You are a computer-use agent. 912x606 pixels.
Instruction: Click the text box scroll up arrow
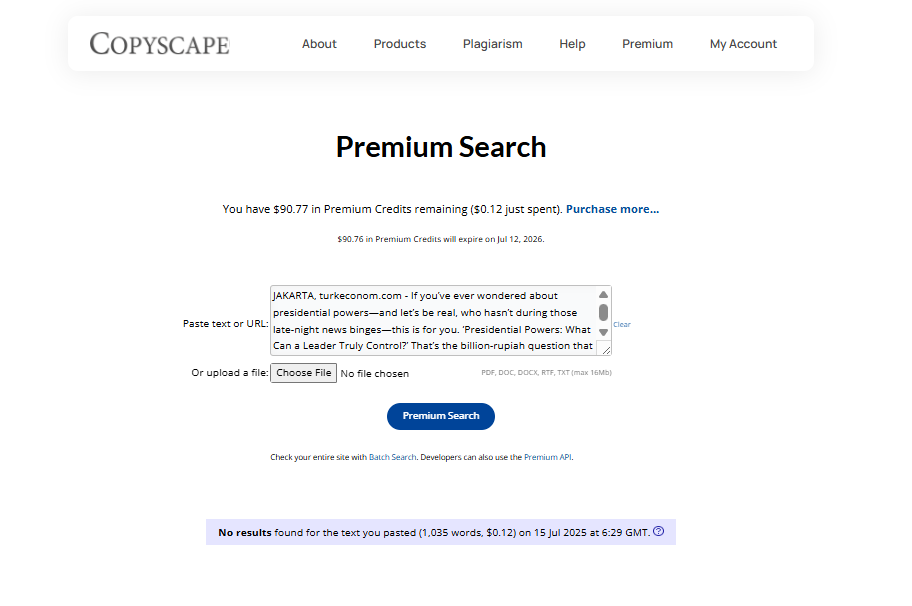coord(603,295)
